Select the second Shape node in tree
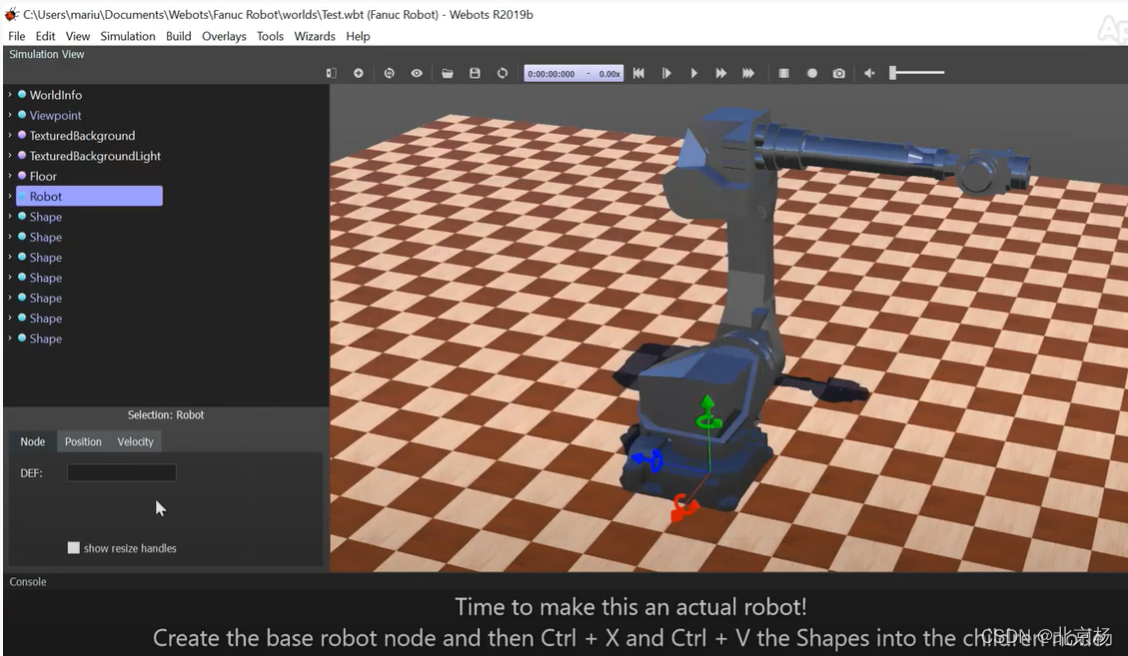This screenshot has height=656, width=1128. (45, 237)
